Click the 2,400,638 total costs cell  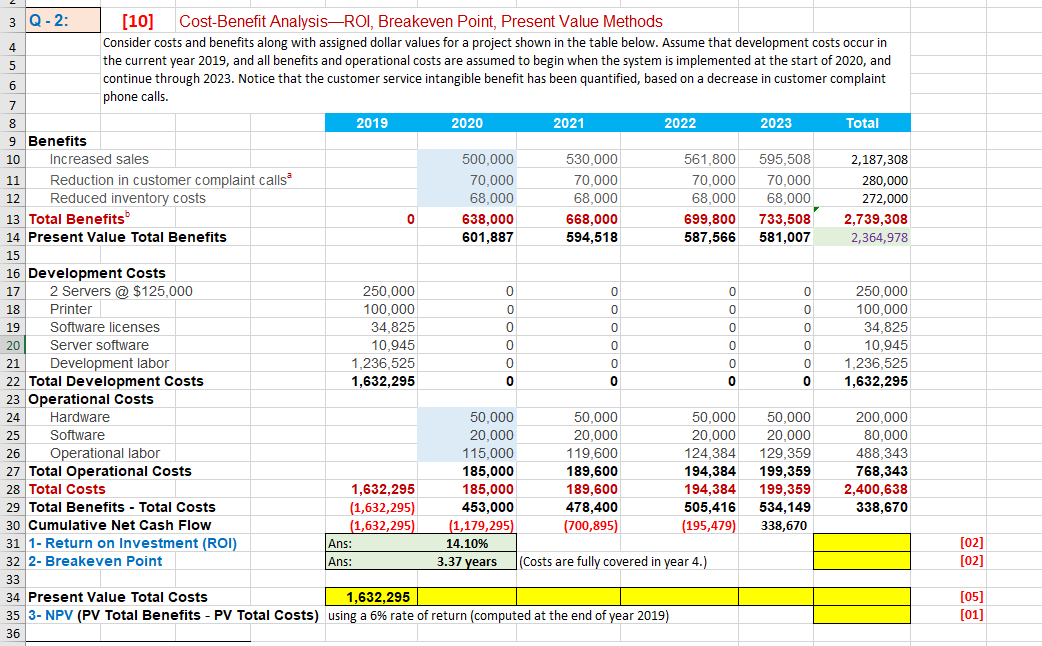(x=862, y=489)
